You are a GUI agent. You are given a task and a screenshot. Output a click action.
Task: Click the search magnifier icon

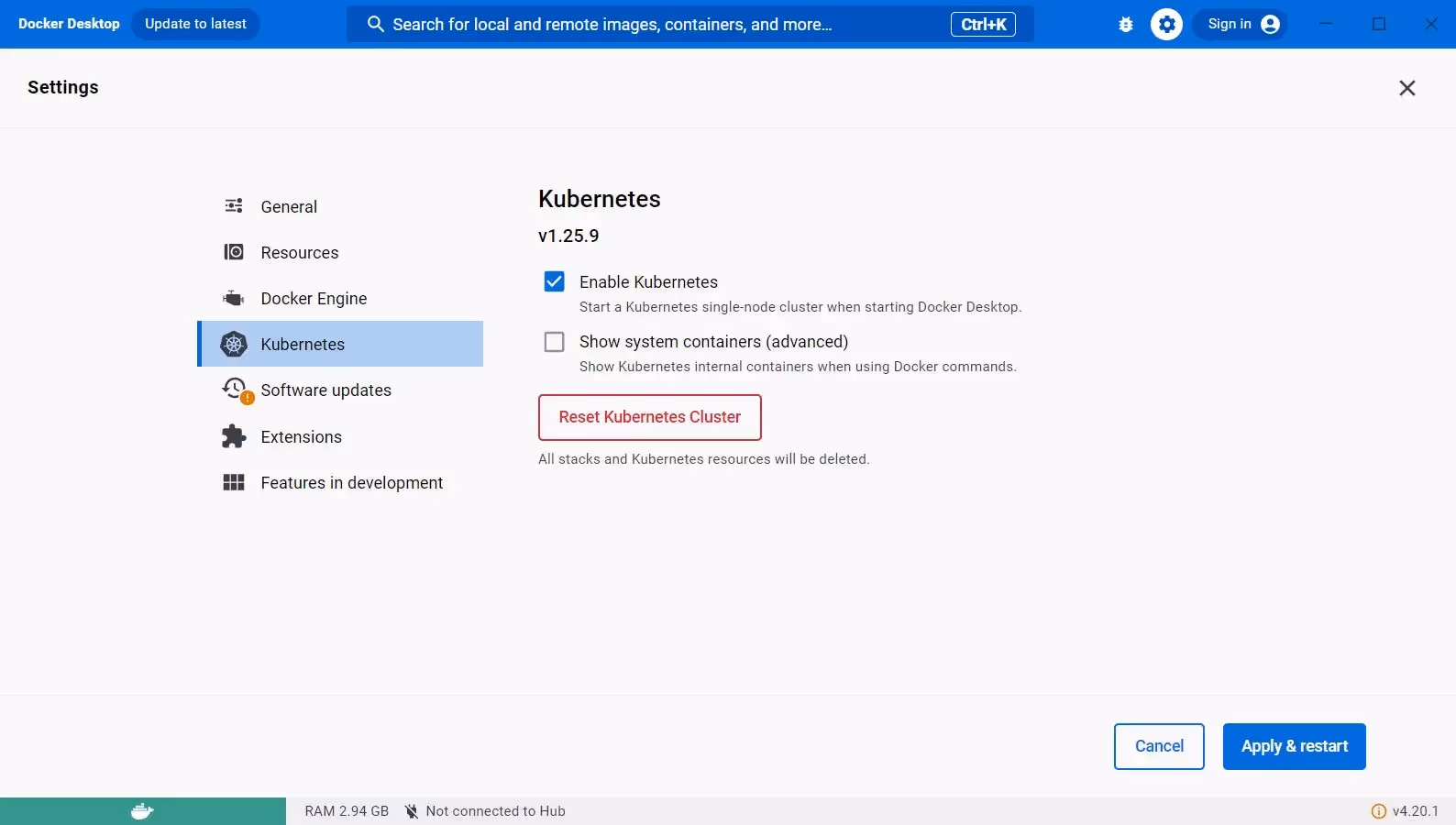click(375, 24)
